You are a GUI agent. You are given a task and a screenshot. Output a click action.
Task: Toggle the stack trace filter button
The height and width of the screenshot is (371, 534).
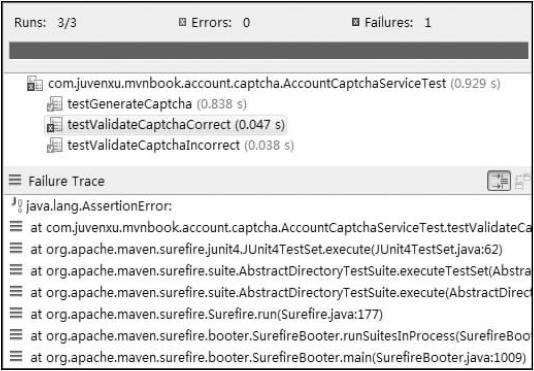pos(499,181)
